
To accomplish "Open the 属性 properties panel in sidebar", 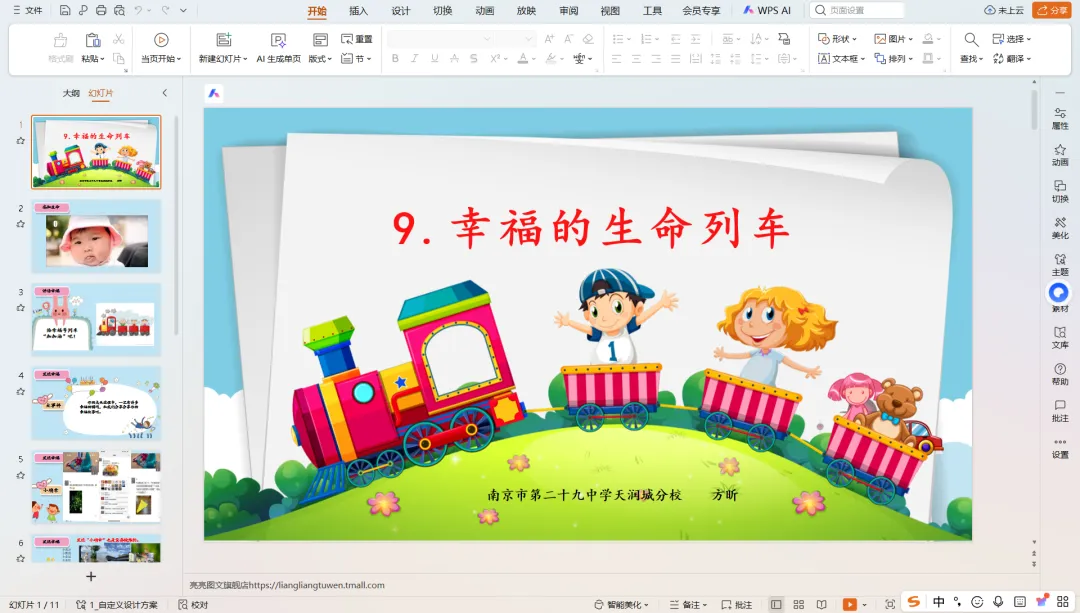I will point(1060,118).
